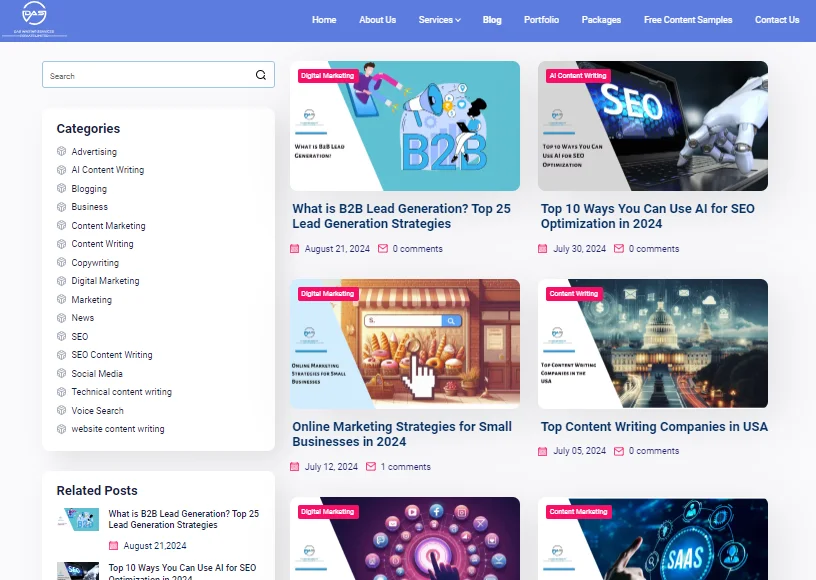This screenshot has height=580, width=816.
Task: Click the cube icon beside News
Action: coord(61,318)
